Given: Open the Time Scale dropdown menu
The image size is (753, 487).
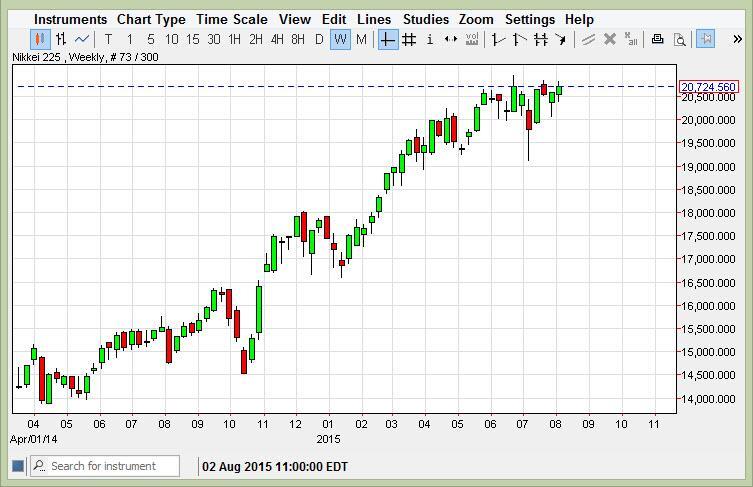Looking at the screenshot, I should pos(231,19).
